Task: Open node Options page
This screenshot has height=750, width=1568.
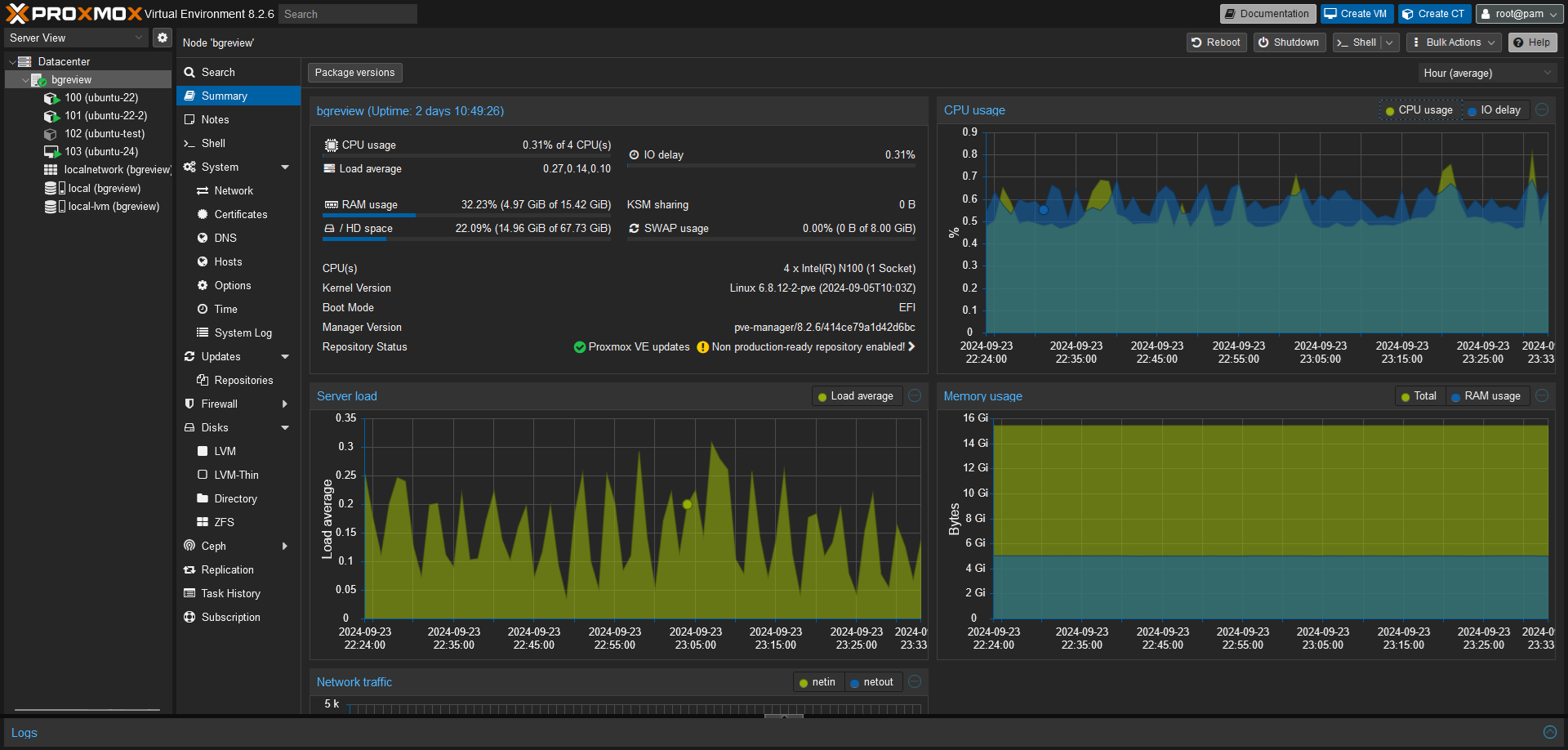Action: [x=238, y=285]
